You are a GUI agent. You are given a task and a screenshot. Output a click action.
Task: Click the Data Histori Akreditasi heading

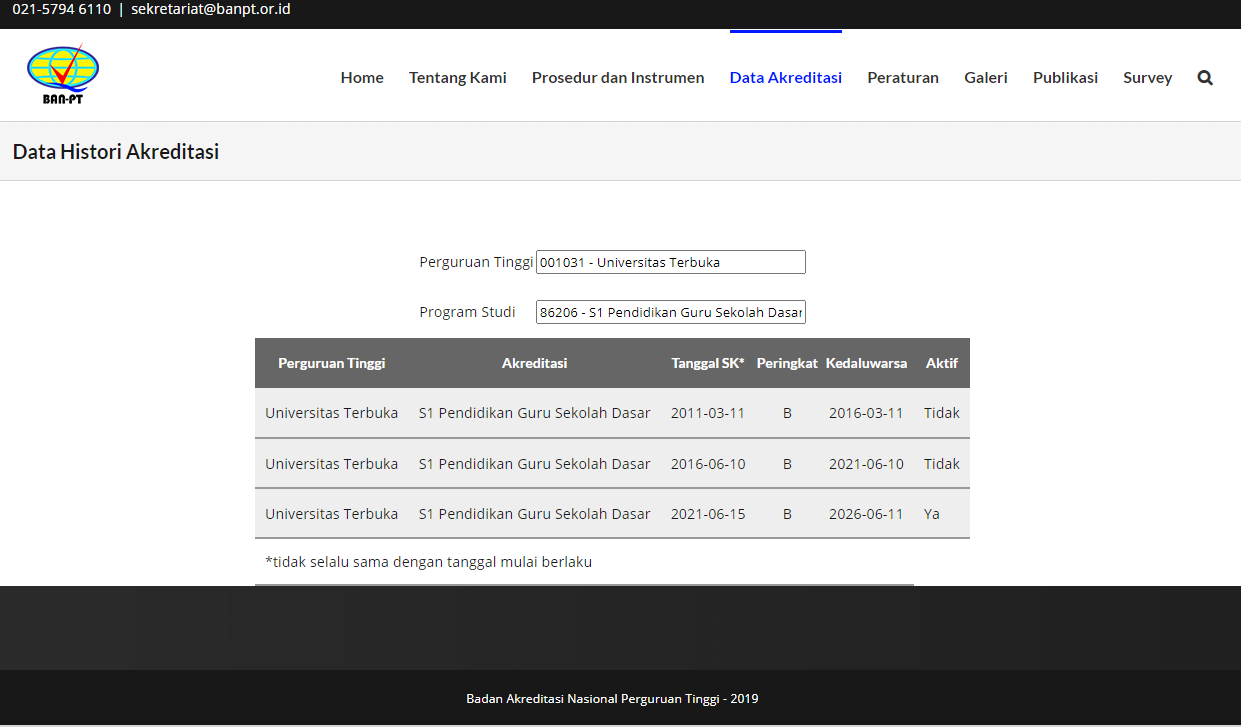[116, 152]
